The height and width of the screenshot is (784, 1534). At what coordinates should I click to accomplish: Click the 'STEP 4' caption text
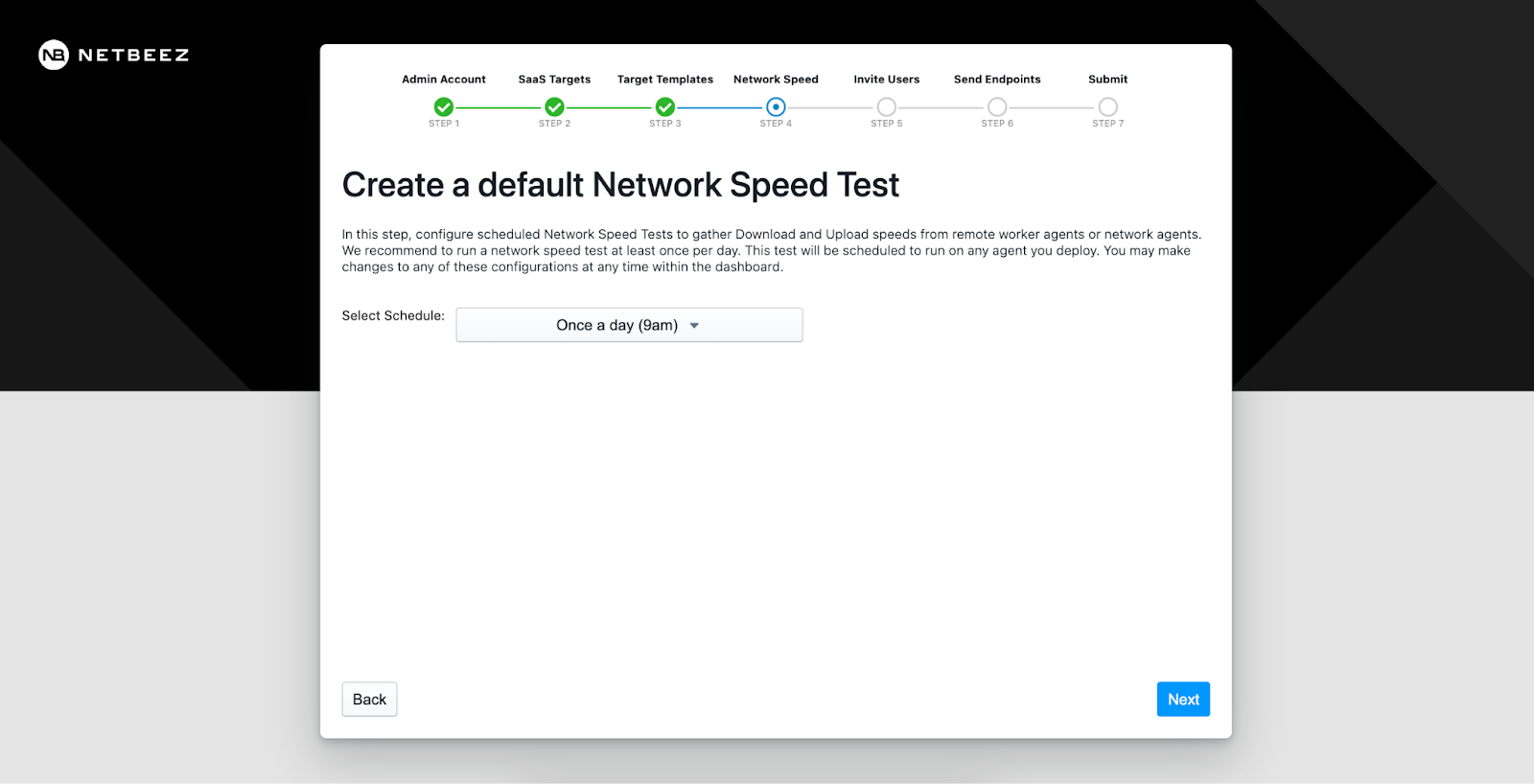pyautogui.click(x=776, y=124)
